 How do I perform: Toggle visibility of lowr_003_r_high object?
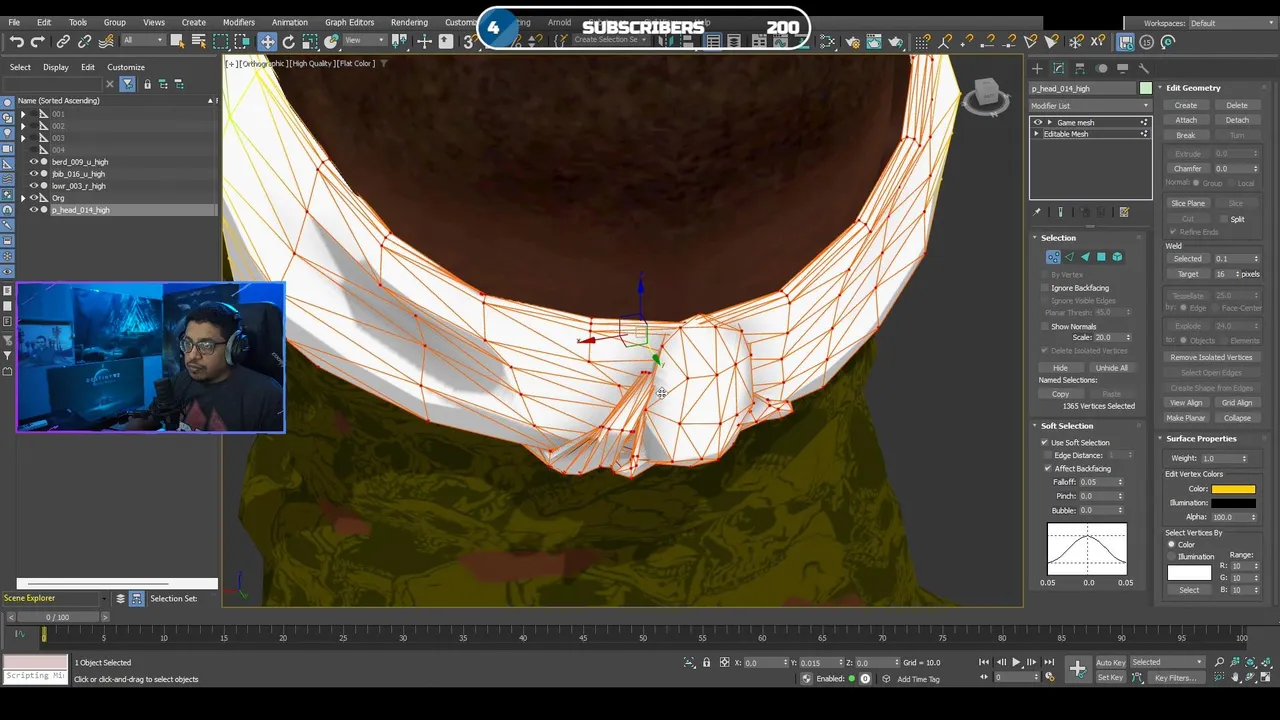(33, 186)
